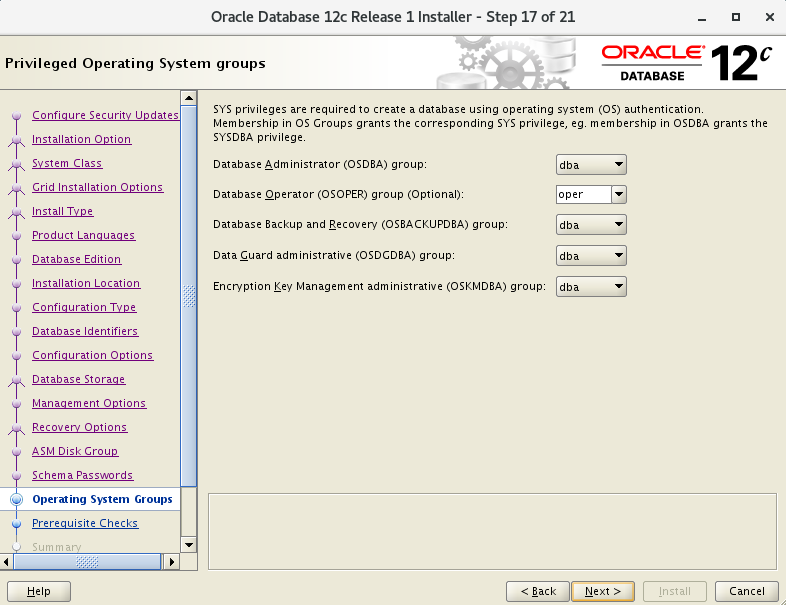Screen dimensions: 786x605
Task: Go to the Installation Option step
Action: click(81, 139)
